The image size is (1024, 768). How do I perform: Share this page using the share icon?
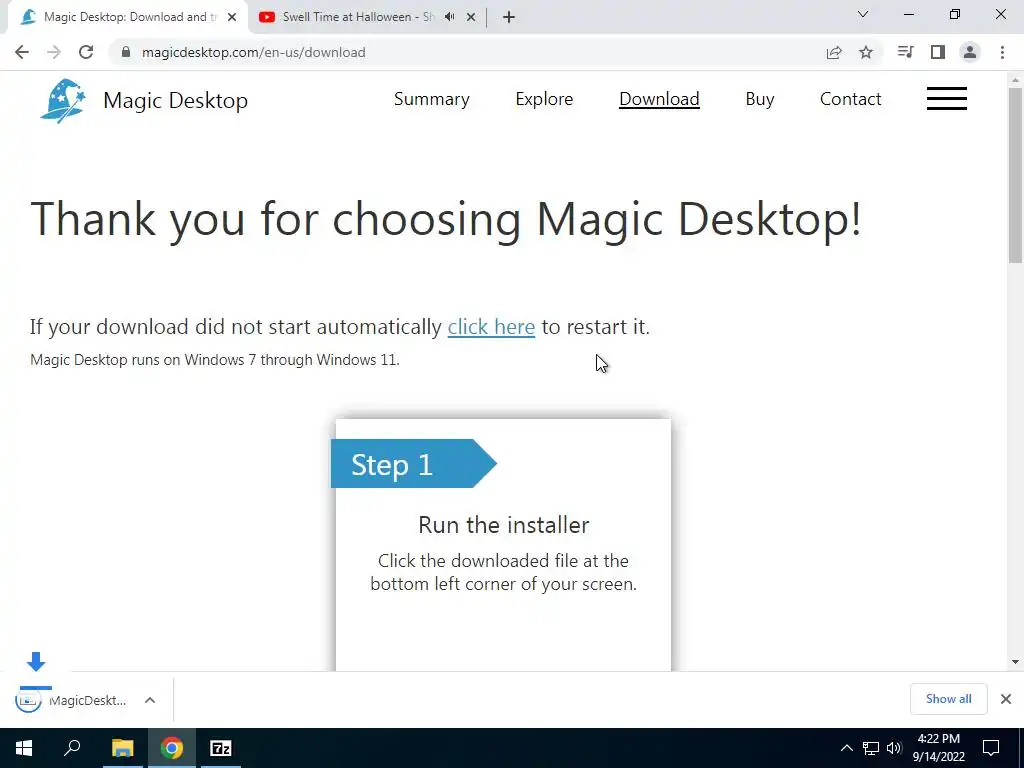834,52
